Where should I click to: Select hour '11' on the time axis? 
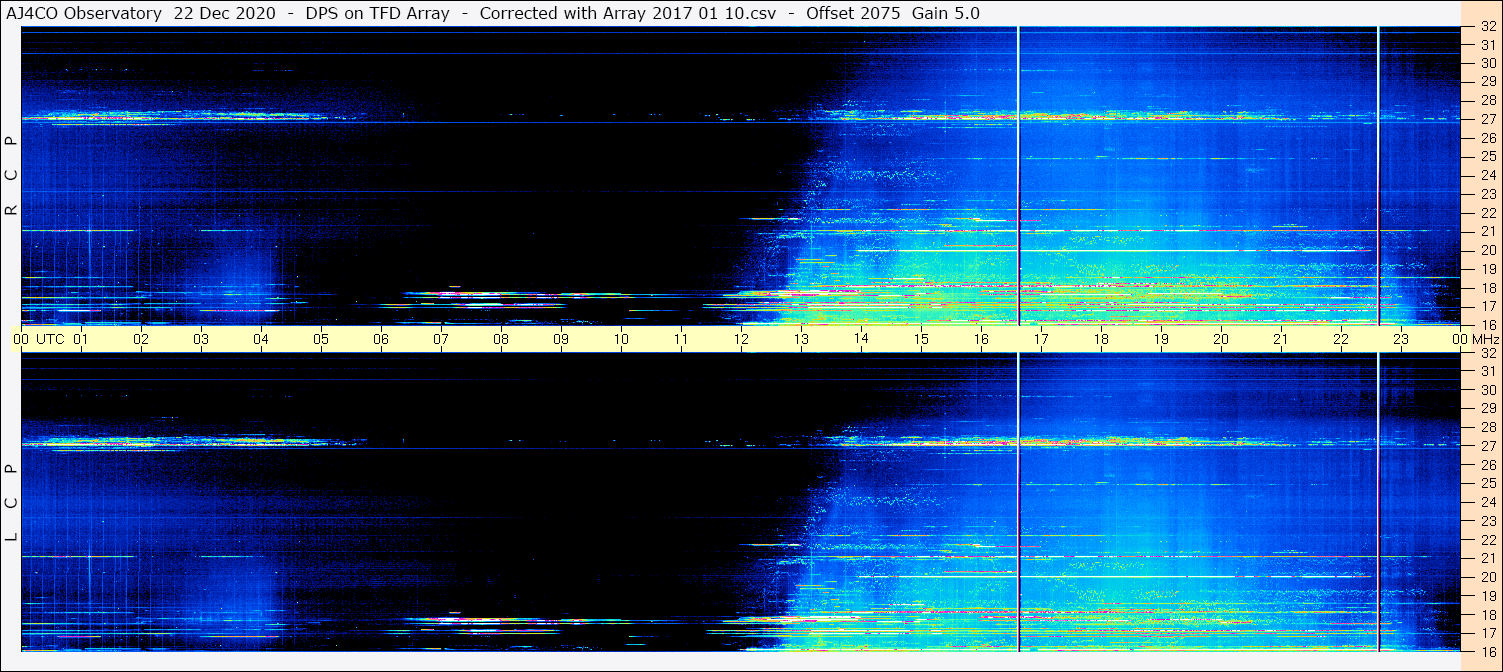point(681,339)
